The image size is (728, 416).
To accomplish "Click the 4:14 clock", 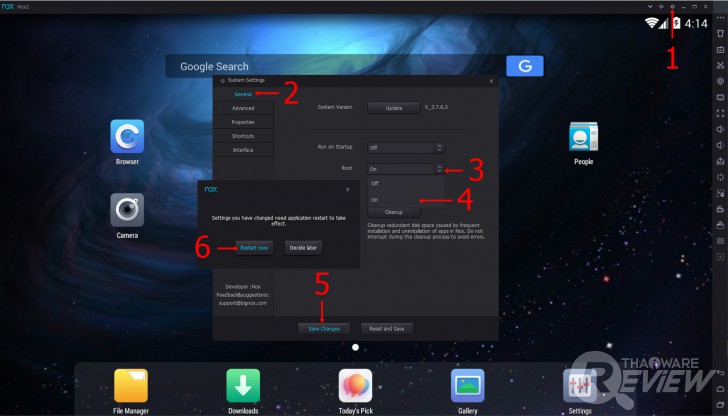I will tap(696, 23).
